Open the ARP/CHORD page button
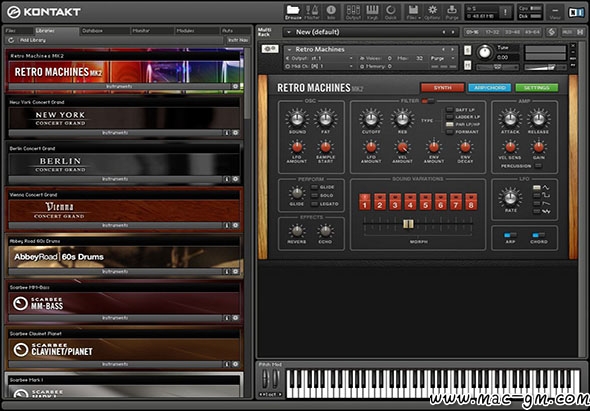Viewport: 590px width, 411px height. [x=490, y=88]
